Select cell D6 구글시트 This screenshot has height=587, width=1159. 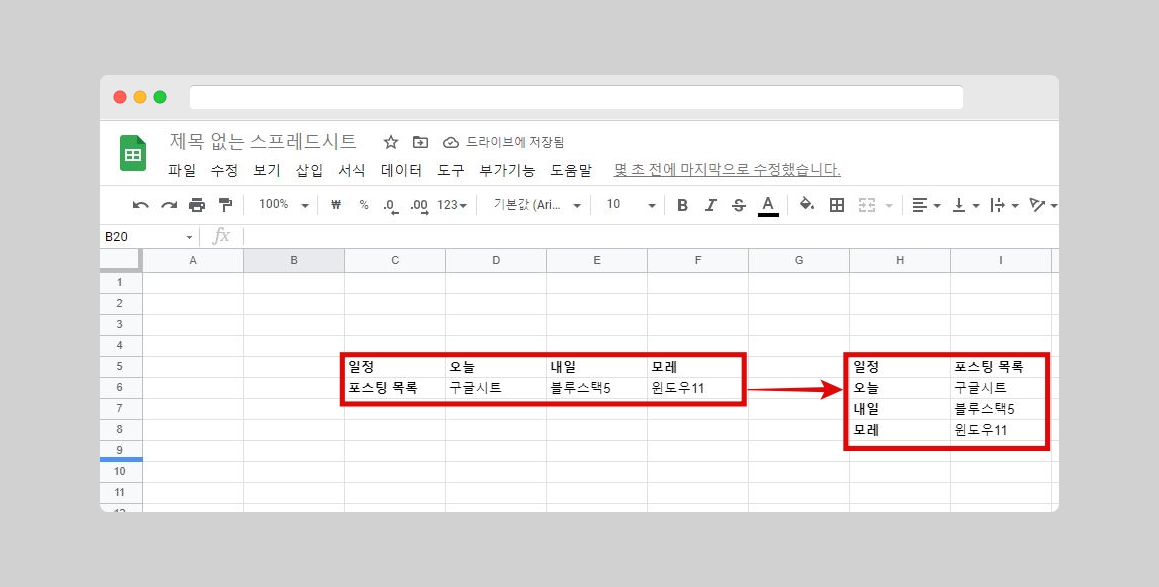[x=496, y=388]
